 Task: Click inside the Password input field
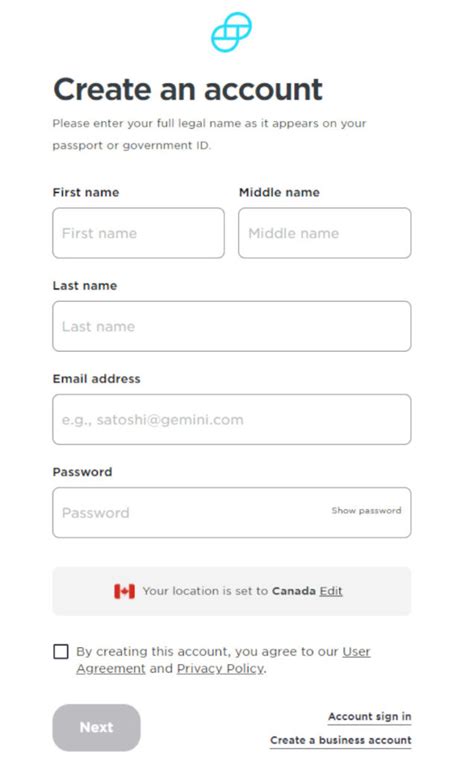coord(232,513)
